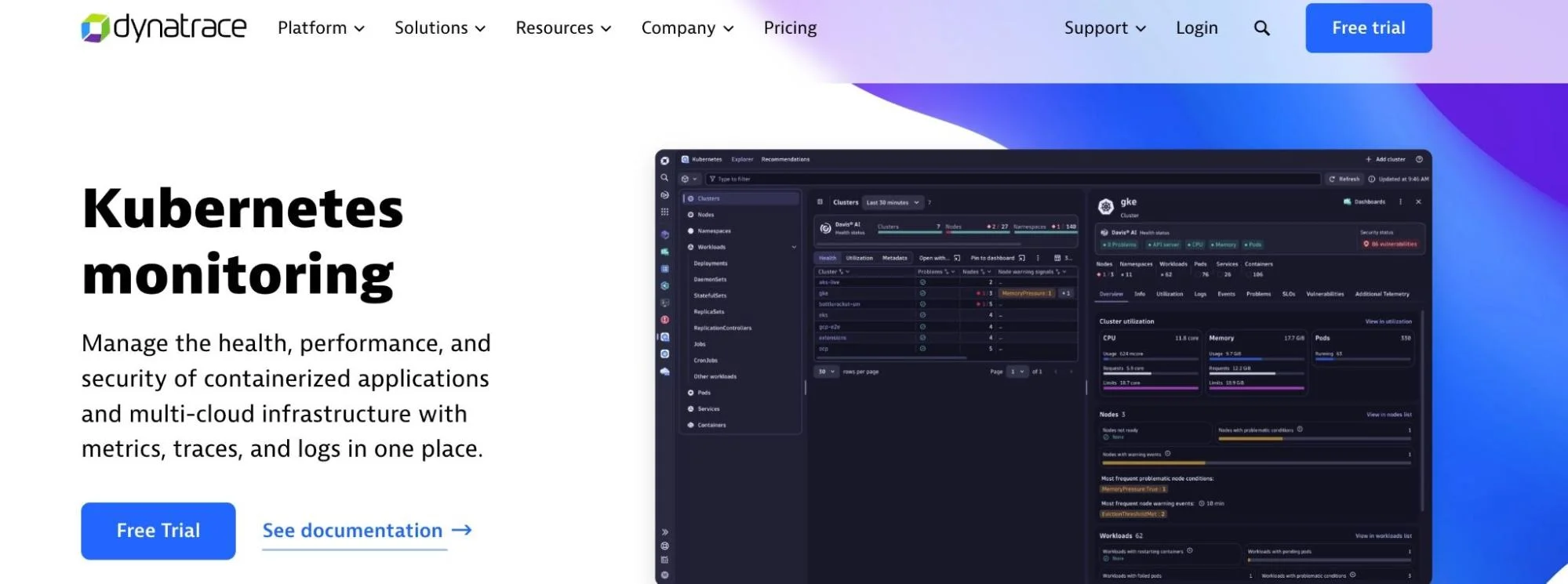
Task: Click the Add cluster button
Action: pyautogui.click(x=1385, y=159)
